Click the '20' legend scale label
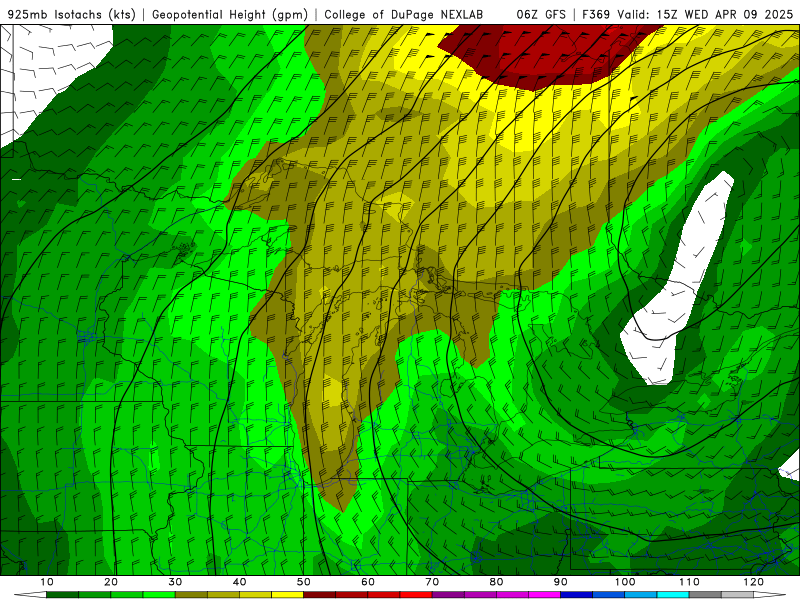800x600 pixels. pos(111,582)
